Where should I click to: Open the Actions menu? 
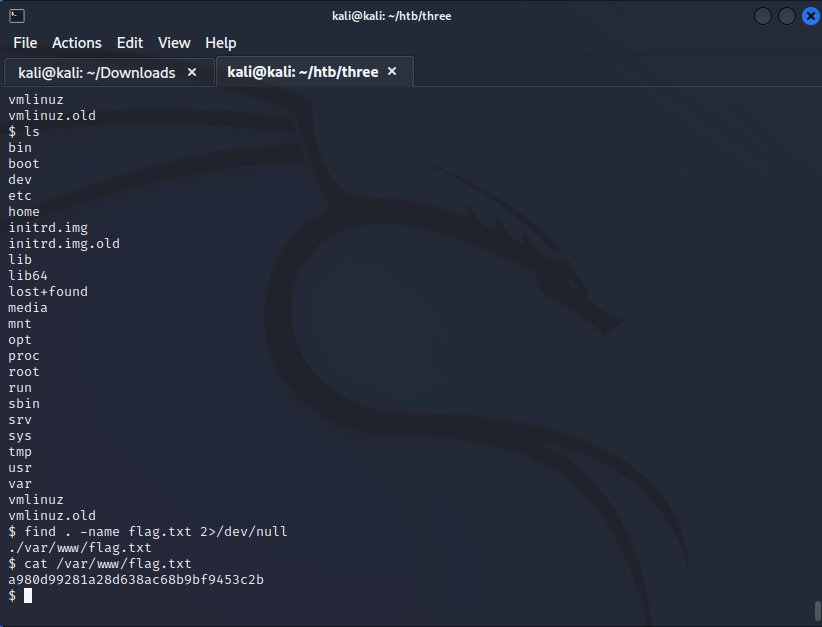77,43
